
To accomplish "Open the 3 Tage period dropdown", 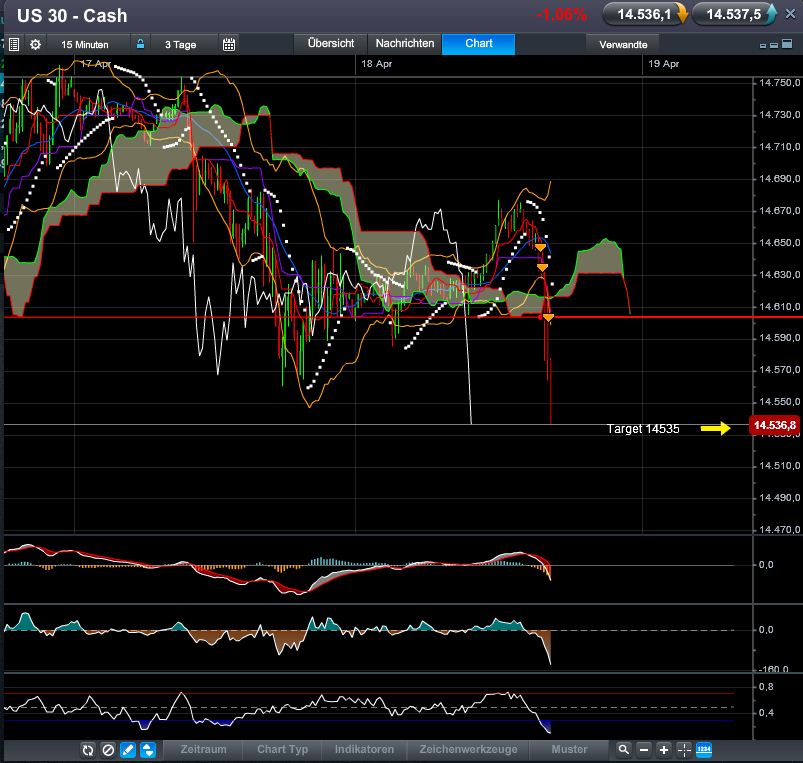I will click(x=181, y=45).
